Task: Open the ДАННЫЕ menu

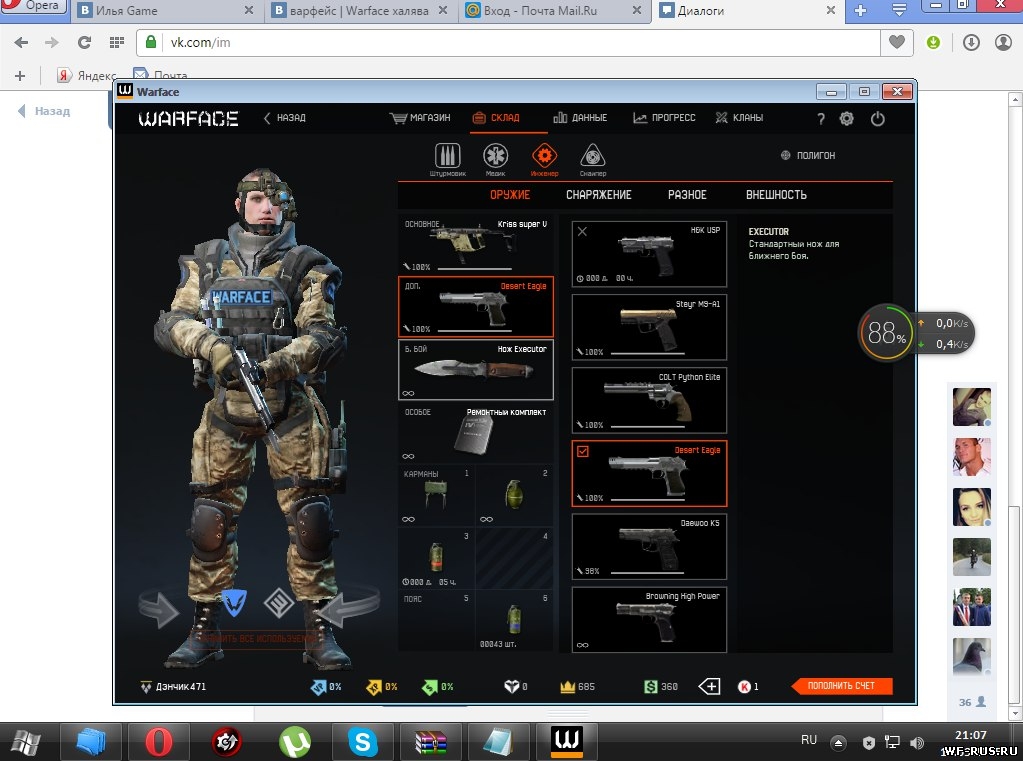Action: (x=580, y=117)
